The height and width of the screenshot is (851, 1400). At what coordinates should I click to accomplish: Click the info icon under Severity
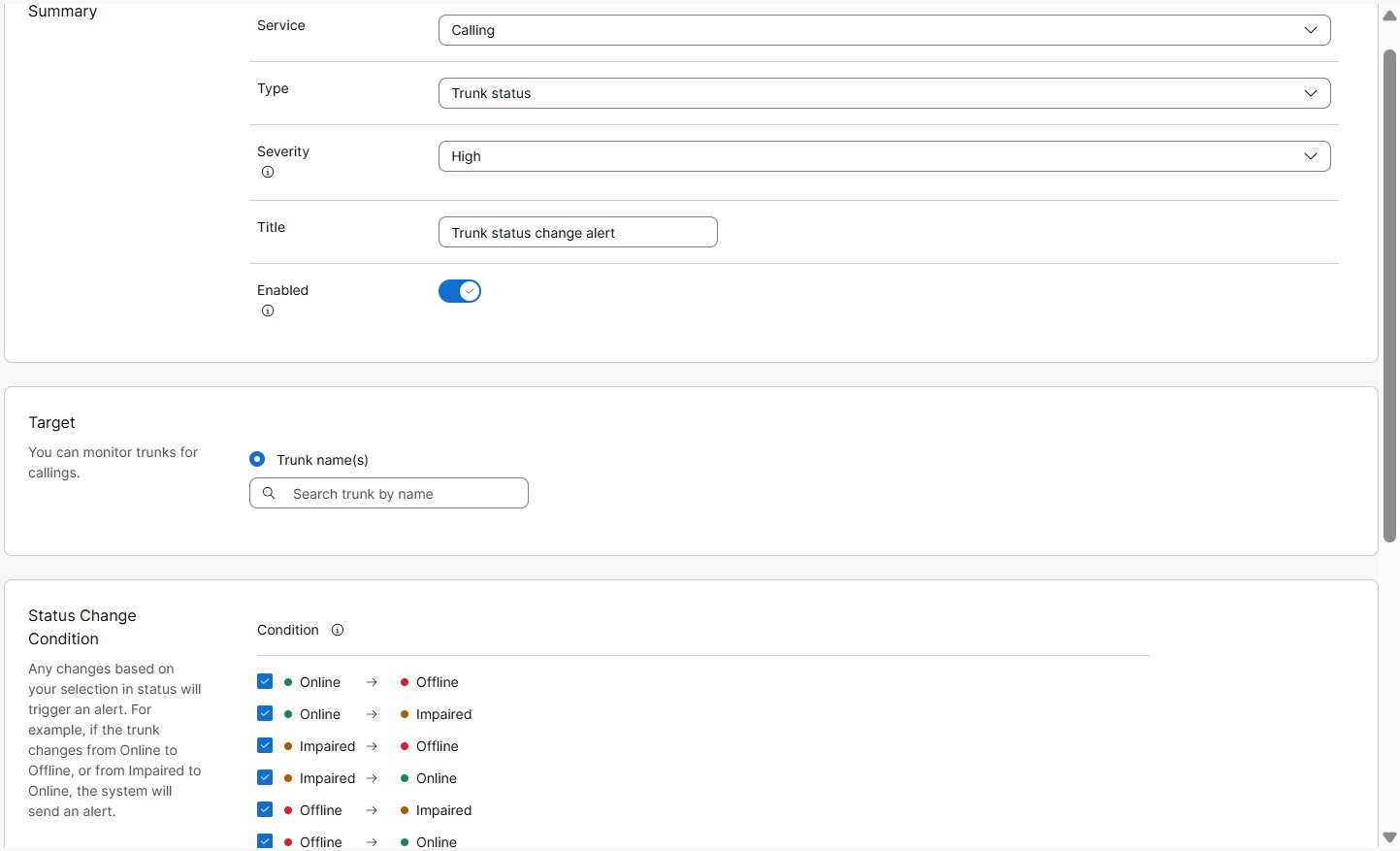point(268,173)
